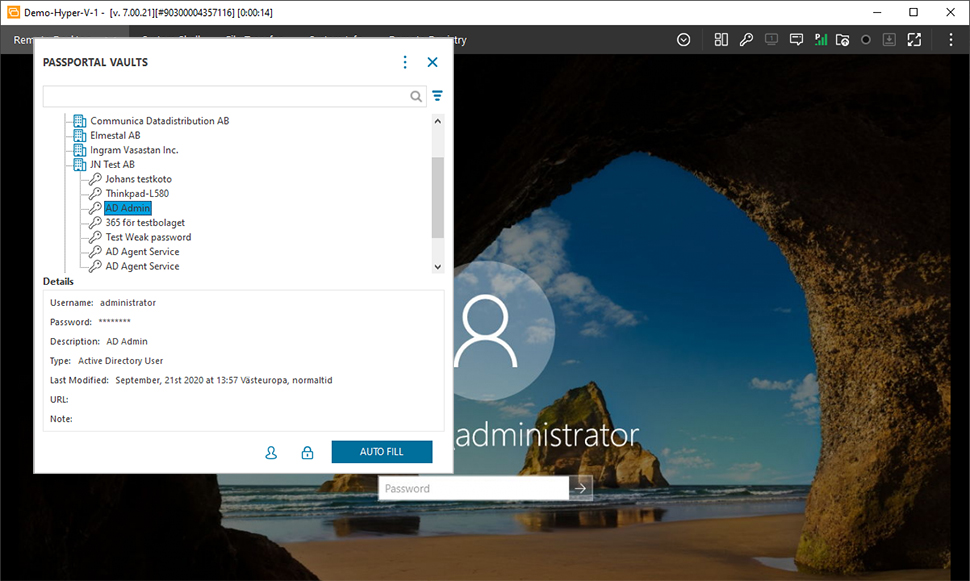Click the greyed download icon in toolbar

889,40
